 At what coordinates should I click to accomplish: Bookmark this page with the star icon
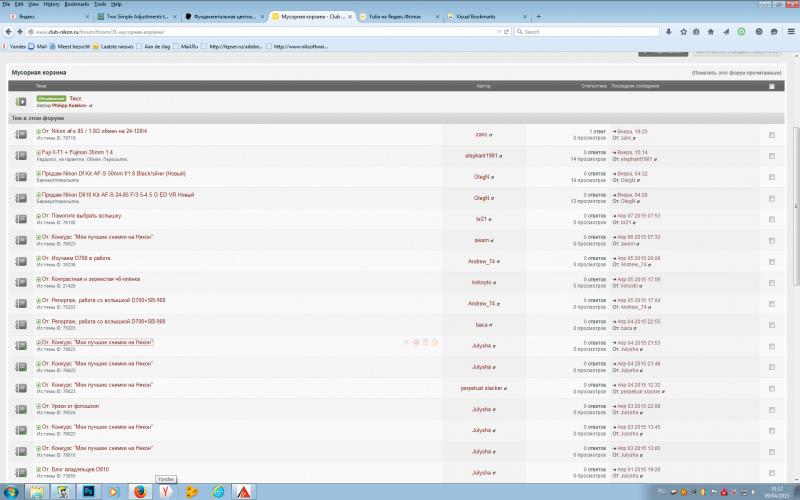tap(683, 32)
